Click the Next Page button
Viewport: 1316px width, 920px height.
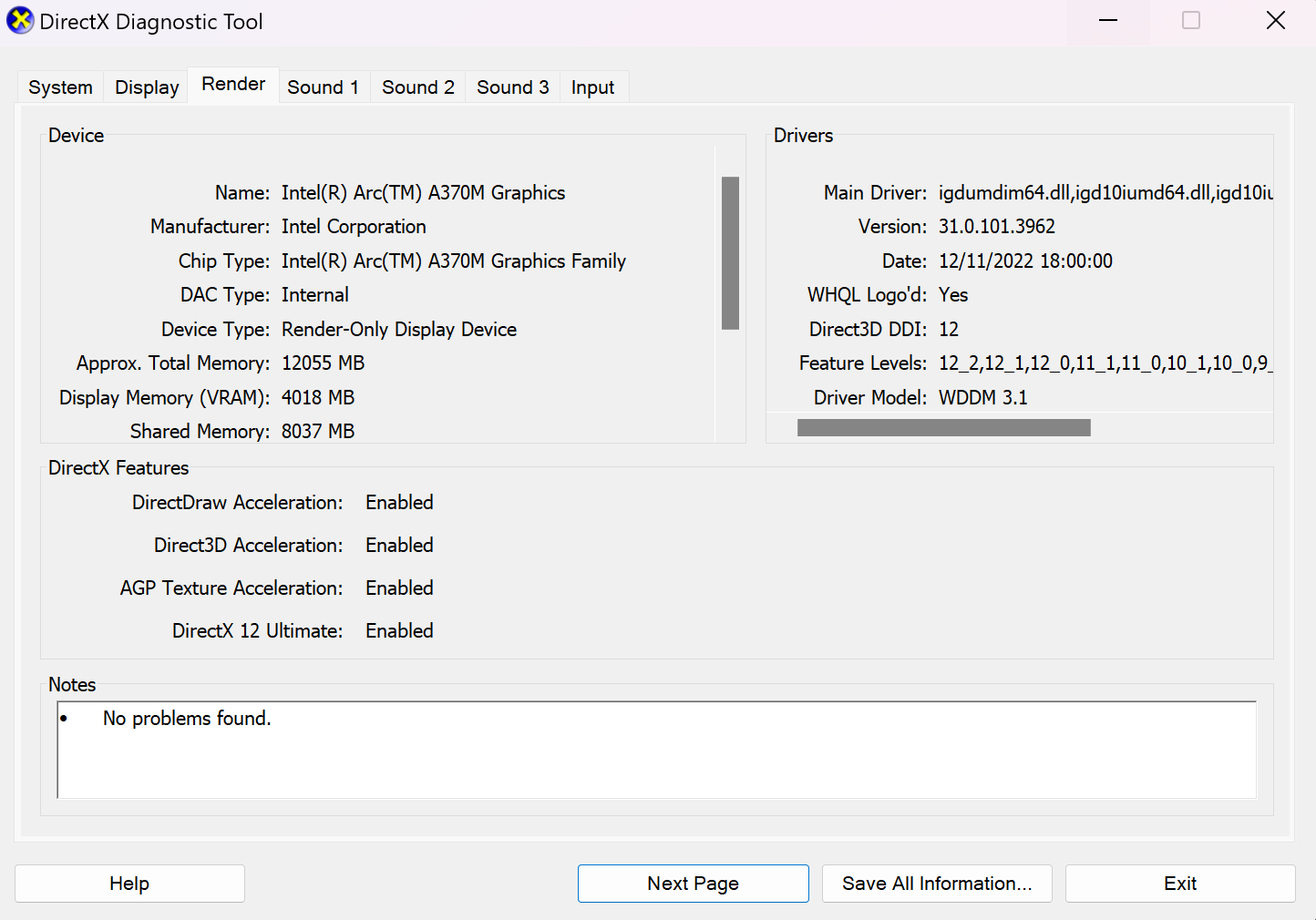point(693,884)
